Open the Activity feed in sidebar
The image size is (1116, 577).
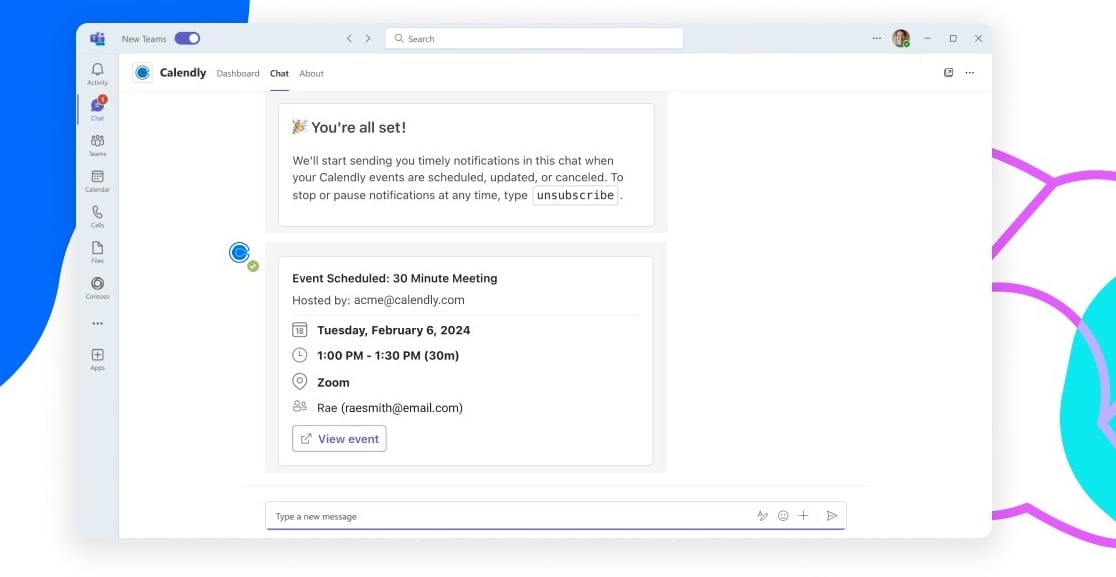98,74
